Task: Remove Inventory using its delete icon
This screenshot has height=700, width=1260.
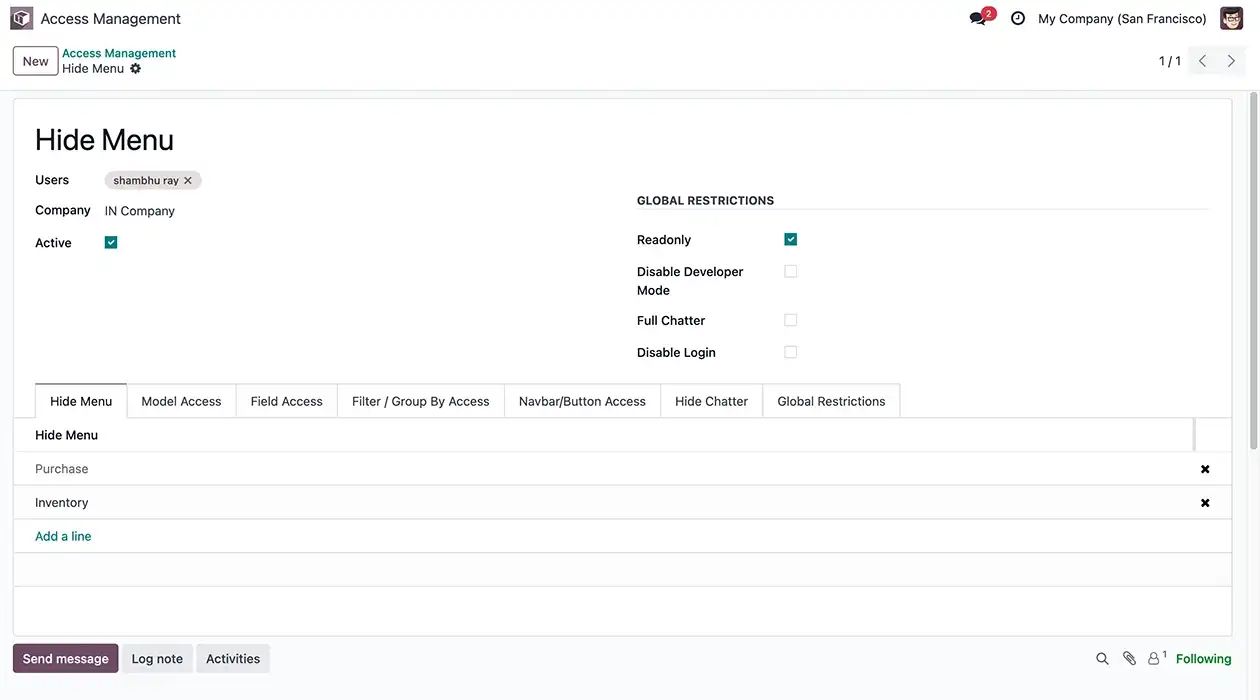Action: coord(1204,502)
